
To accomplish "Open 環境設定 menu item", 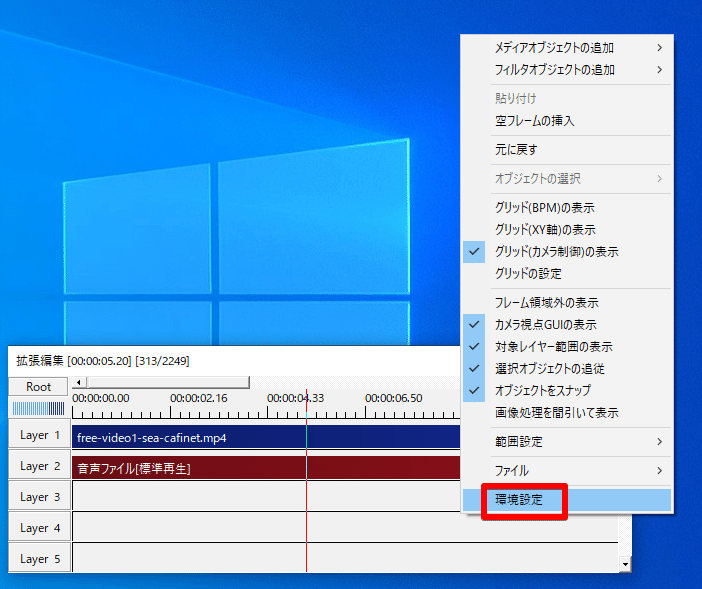I will [567, 499].
